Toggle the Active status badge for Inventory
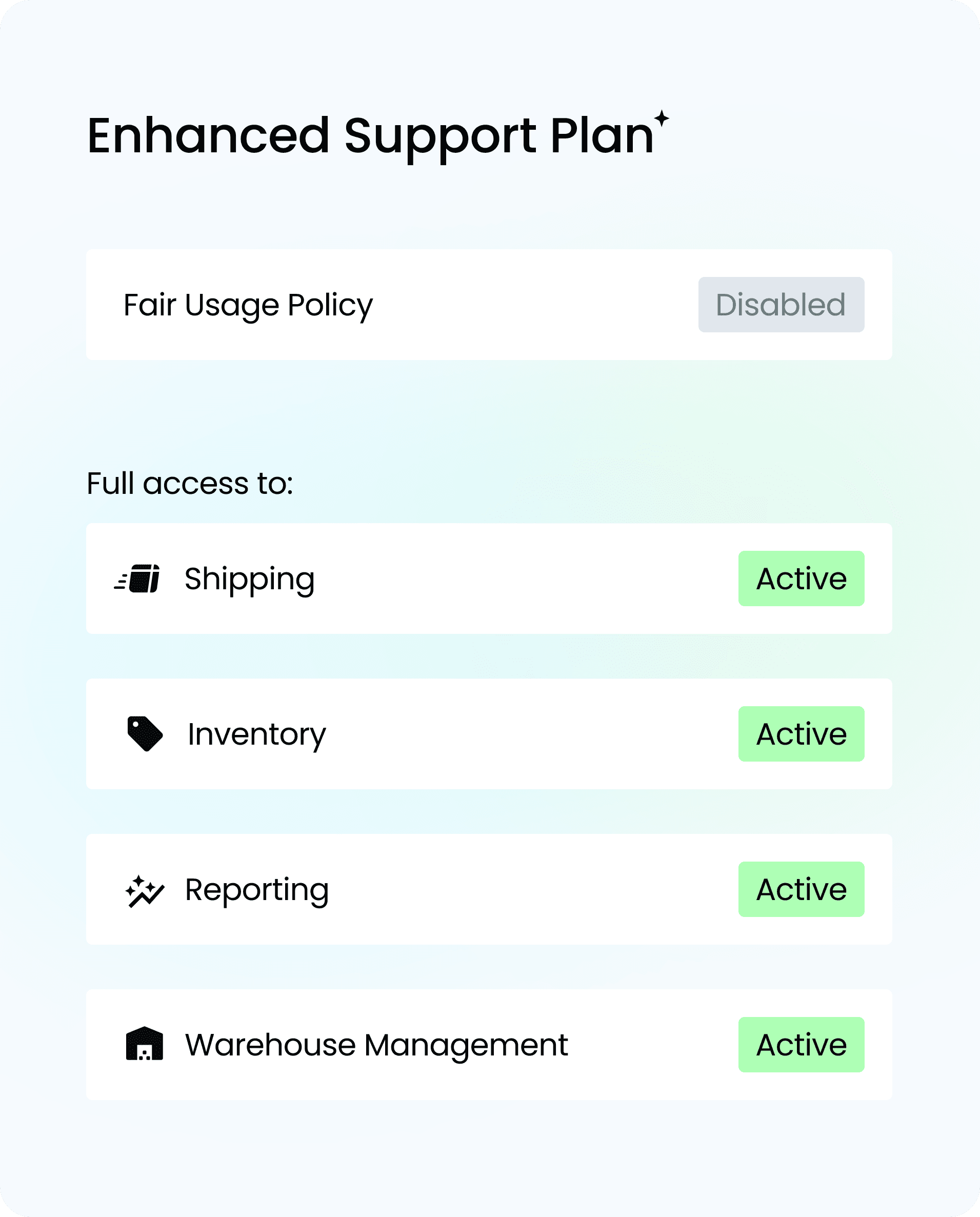Viewport: 980px width, 1217px height. pos(801,734)
